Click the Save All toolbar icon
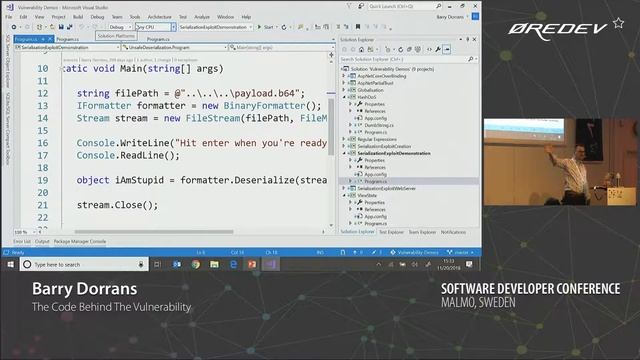640x360 pixels. tap(69, 27)
